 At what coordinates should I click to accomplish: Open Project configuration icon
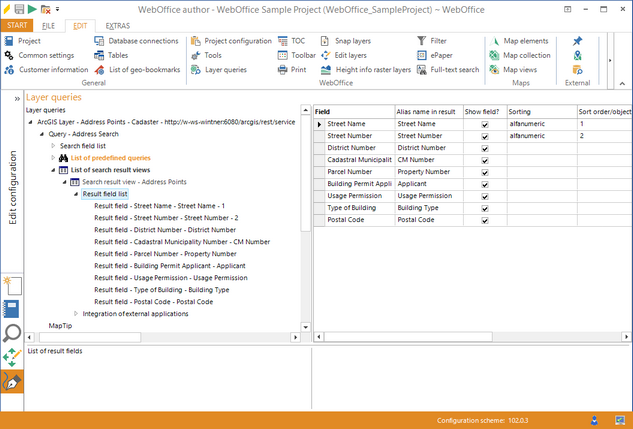[x=196, y=41]
